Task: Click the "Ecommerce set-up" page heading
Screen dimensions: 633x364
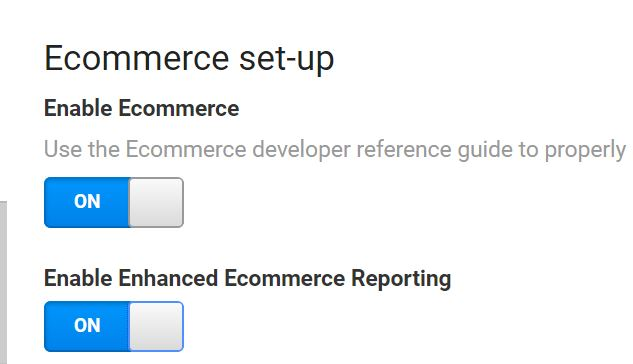Action: pyautogui.click(x=189, y=59)
